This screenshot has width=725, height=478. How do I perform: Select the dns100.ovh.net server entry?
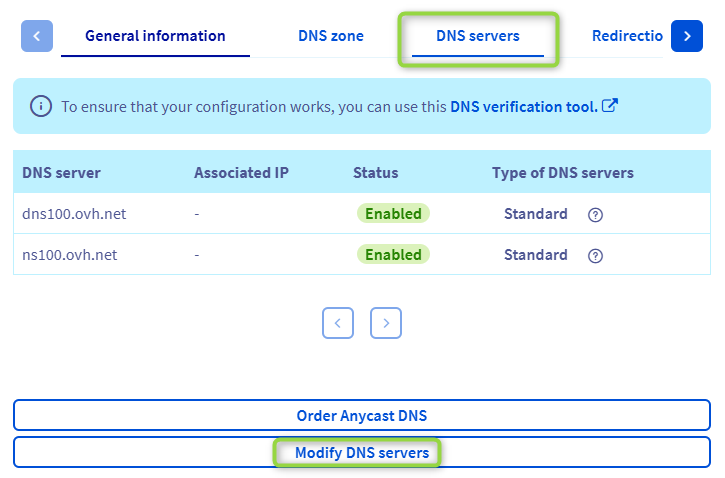point(74,214)
